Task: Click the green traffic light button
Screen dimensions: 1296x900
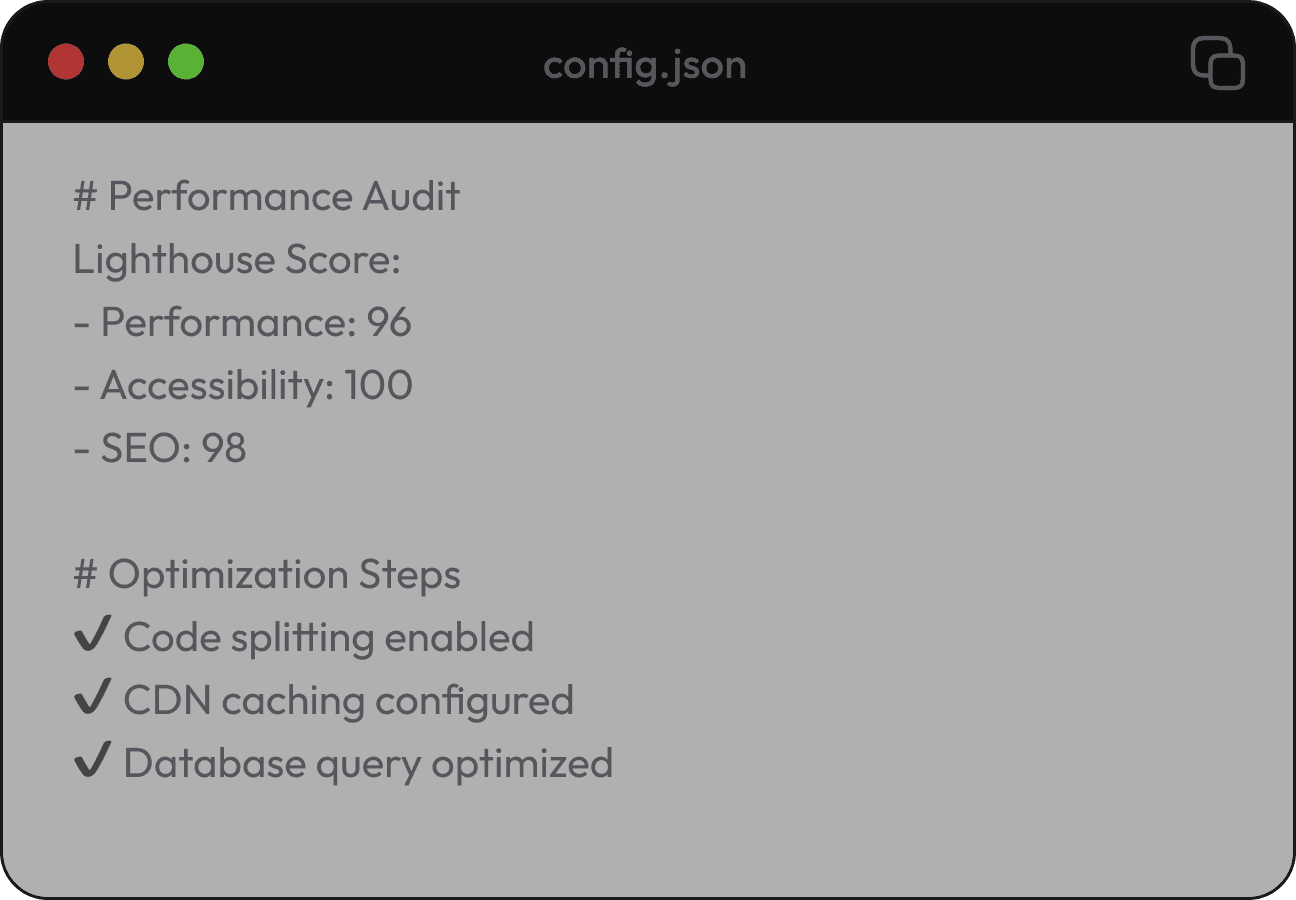Action: coord(185,61)
